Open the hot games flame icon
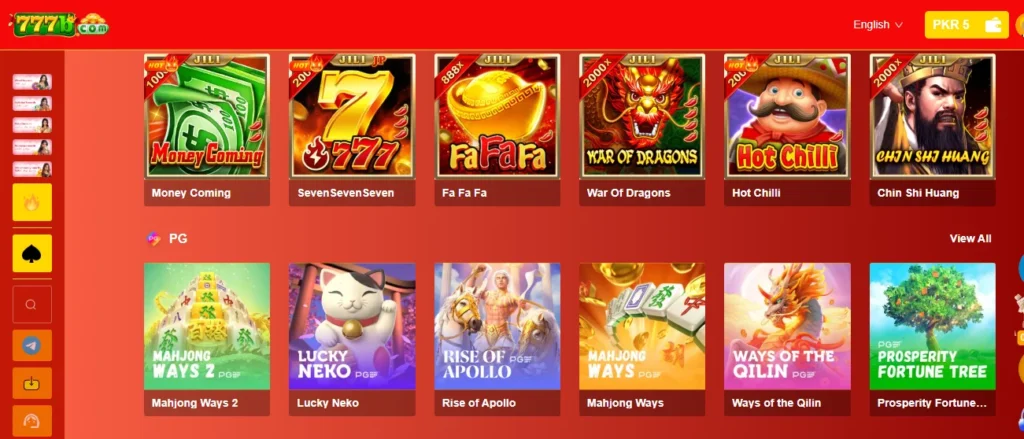 [x=32, y=203]
